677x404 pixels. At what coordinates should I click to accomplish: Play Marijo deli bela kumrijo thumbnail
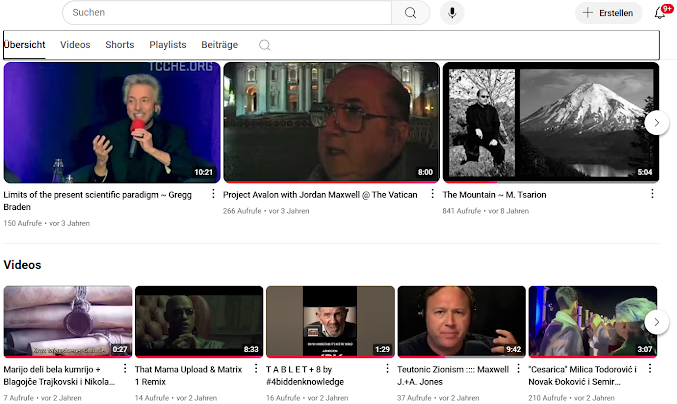click(x=68, y=322)
